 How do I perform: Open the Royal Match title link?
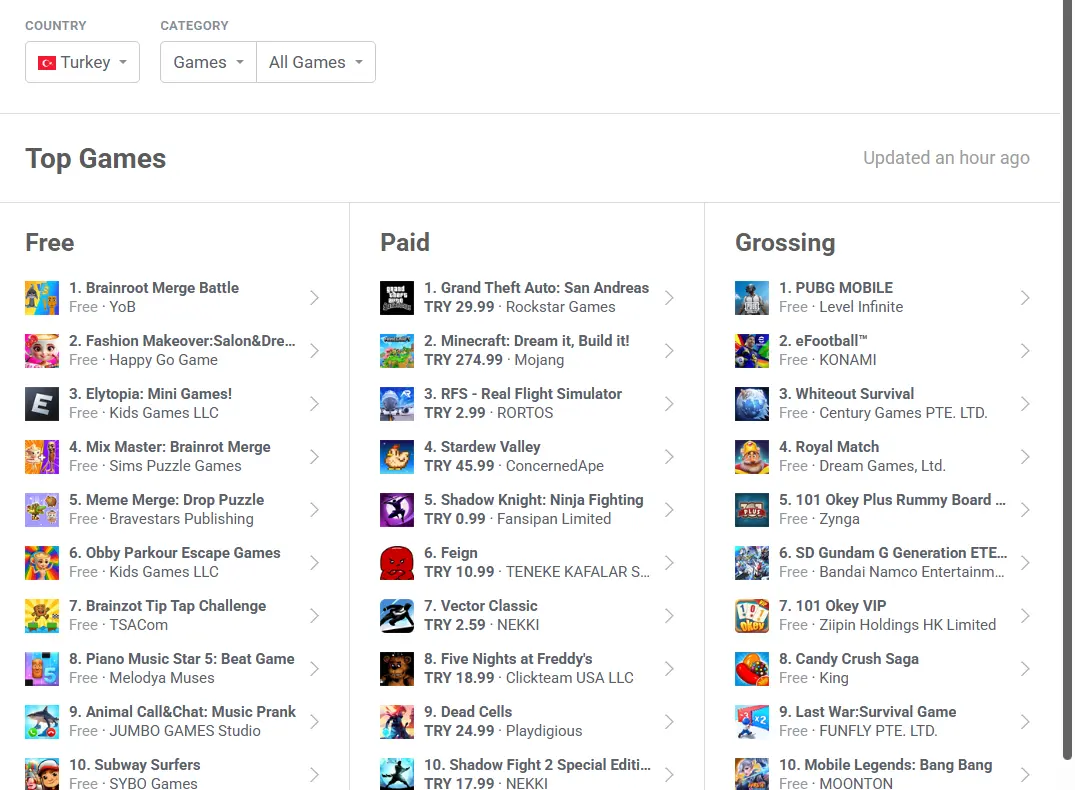829,447
